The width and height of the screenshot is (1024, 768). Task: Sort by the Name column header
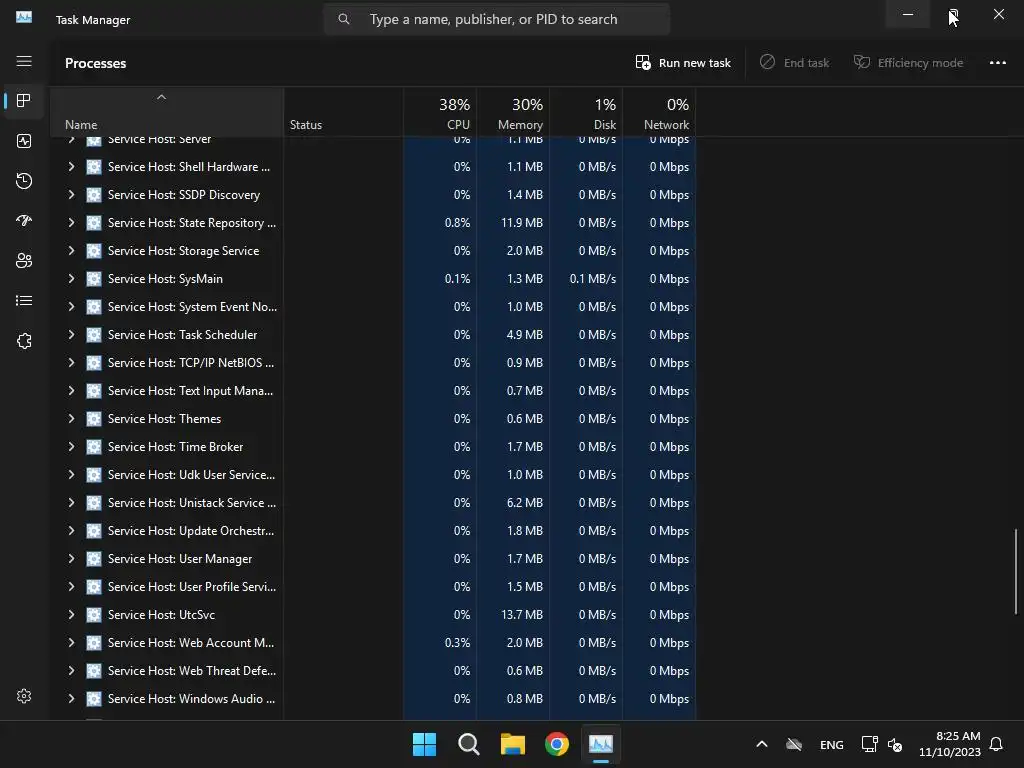coord(167,112)
